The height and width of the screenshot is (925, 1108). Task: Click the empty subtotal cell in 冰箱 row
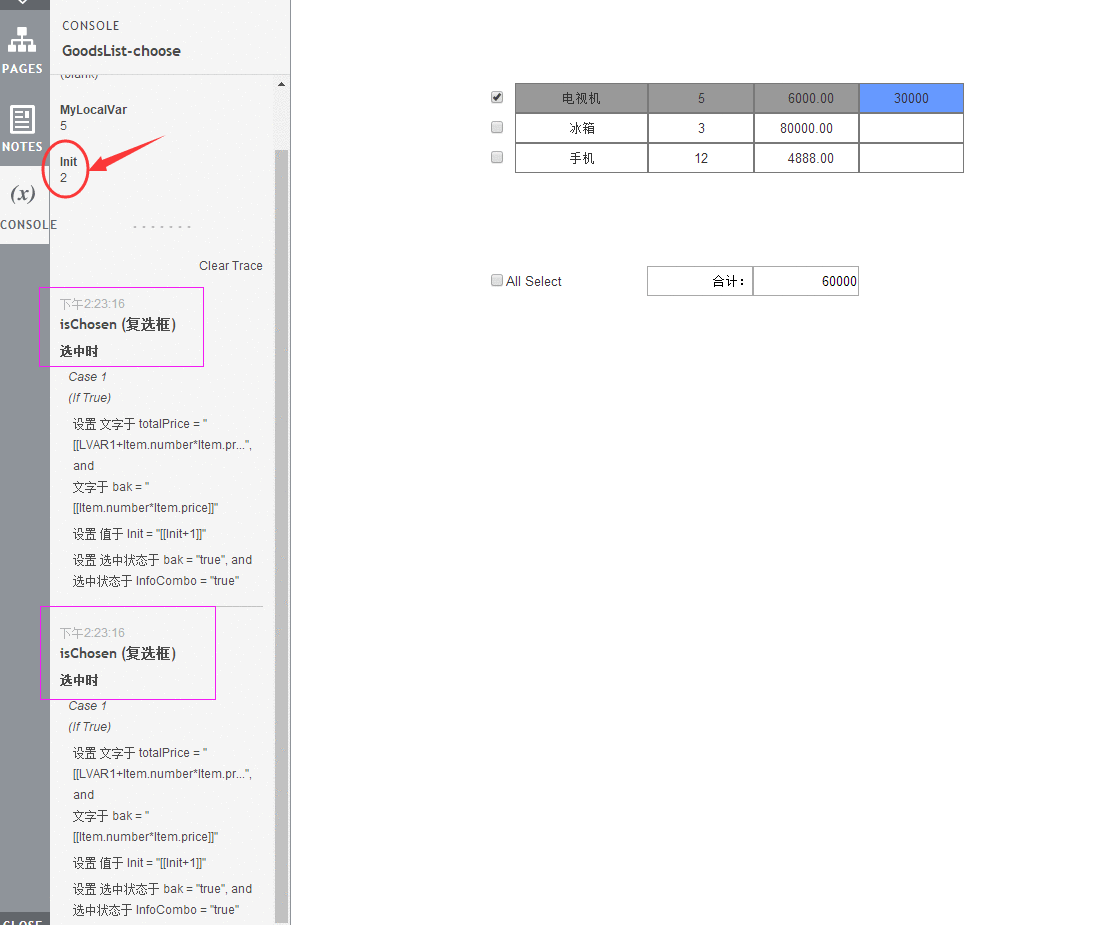(911, 128)
